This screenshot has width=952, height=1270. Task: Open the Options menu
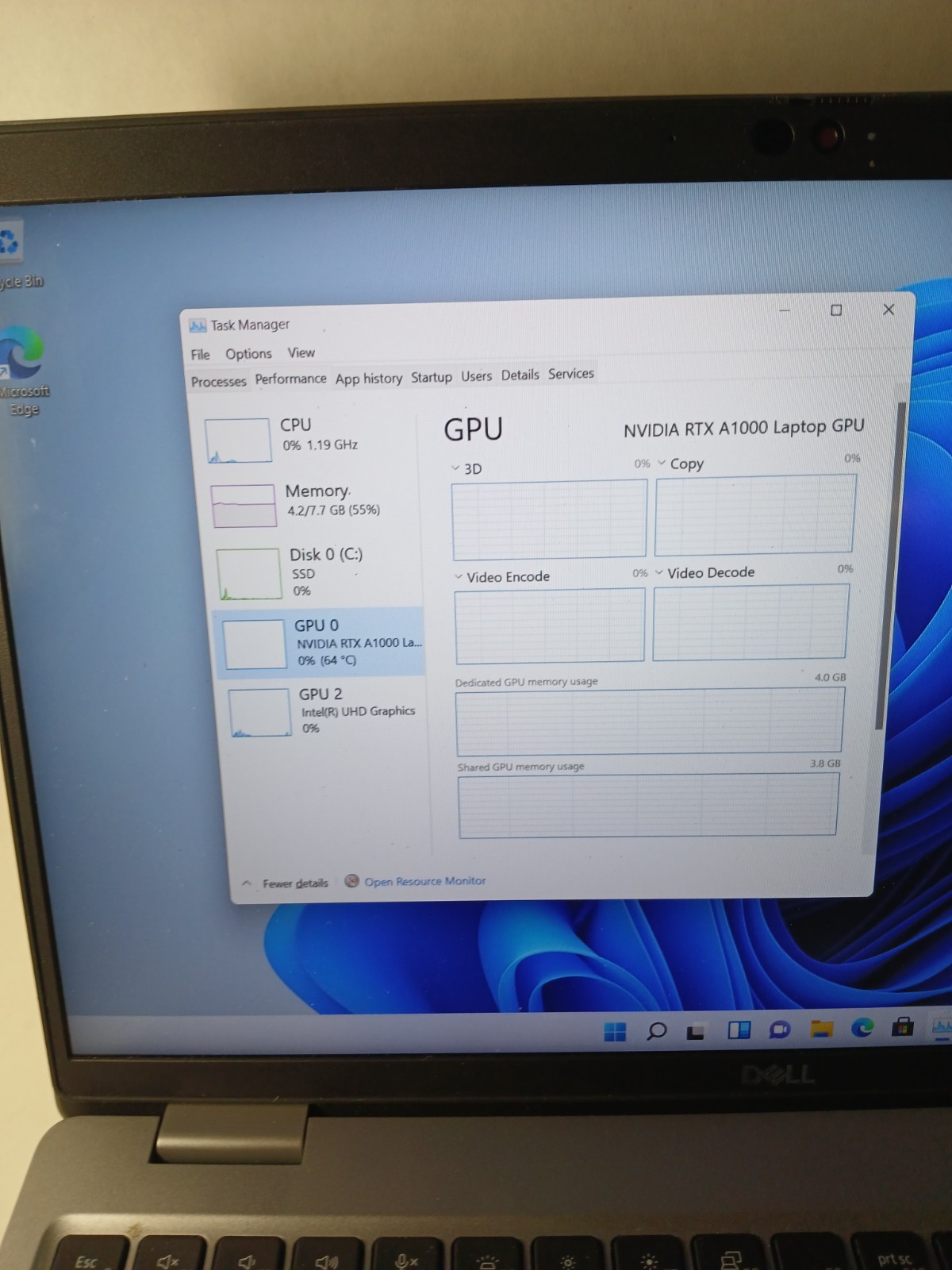pos(248,354)
